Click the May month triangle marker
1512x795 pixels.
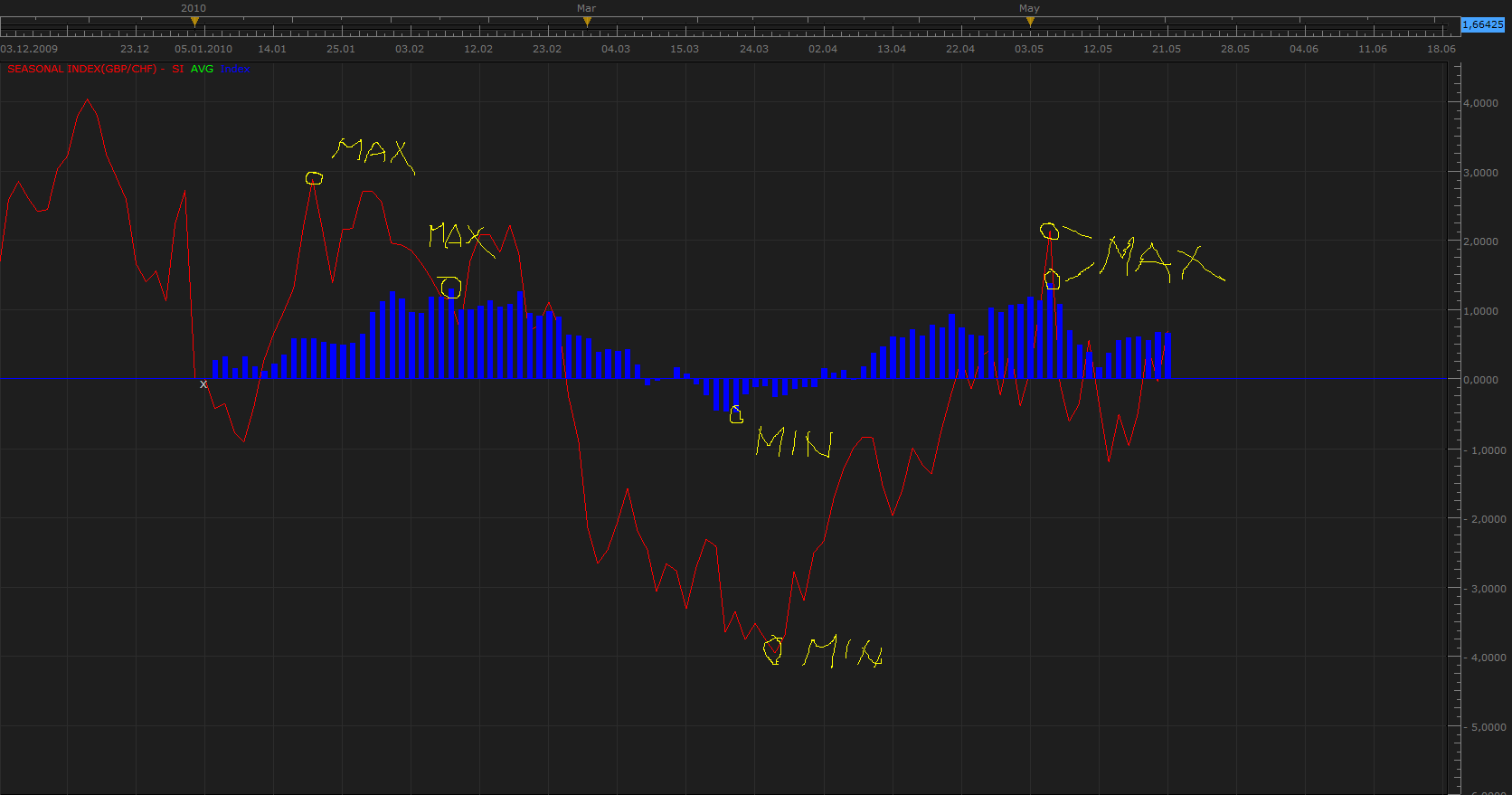1030,21
